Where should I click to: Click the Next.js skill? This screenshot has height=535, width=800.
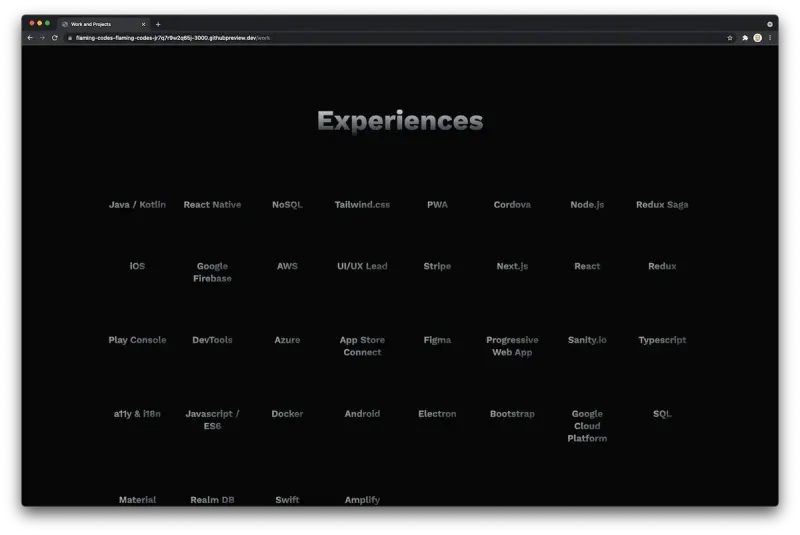pyautogui.click(x=512, y=266)
